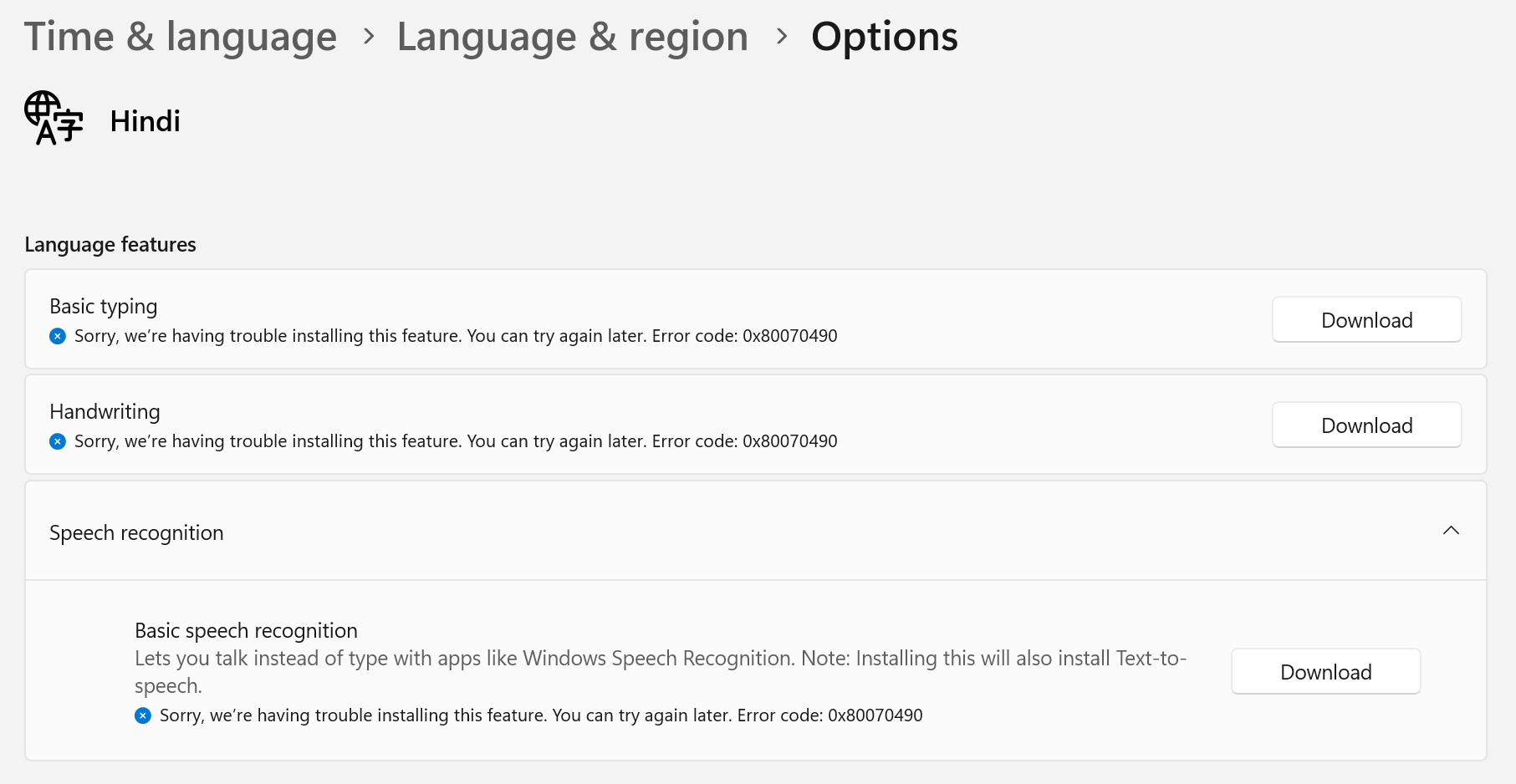Click the Speech recognition header label
The width and height of the screenshot is (1516, 784).
coord(136,533)
